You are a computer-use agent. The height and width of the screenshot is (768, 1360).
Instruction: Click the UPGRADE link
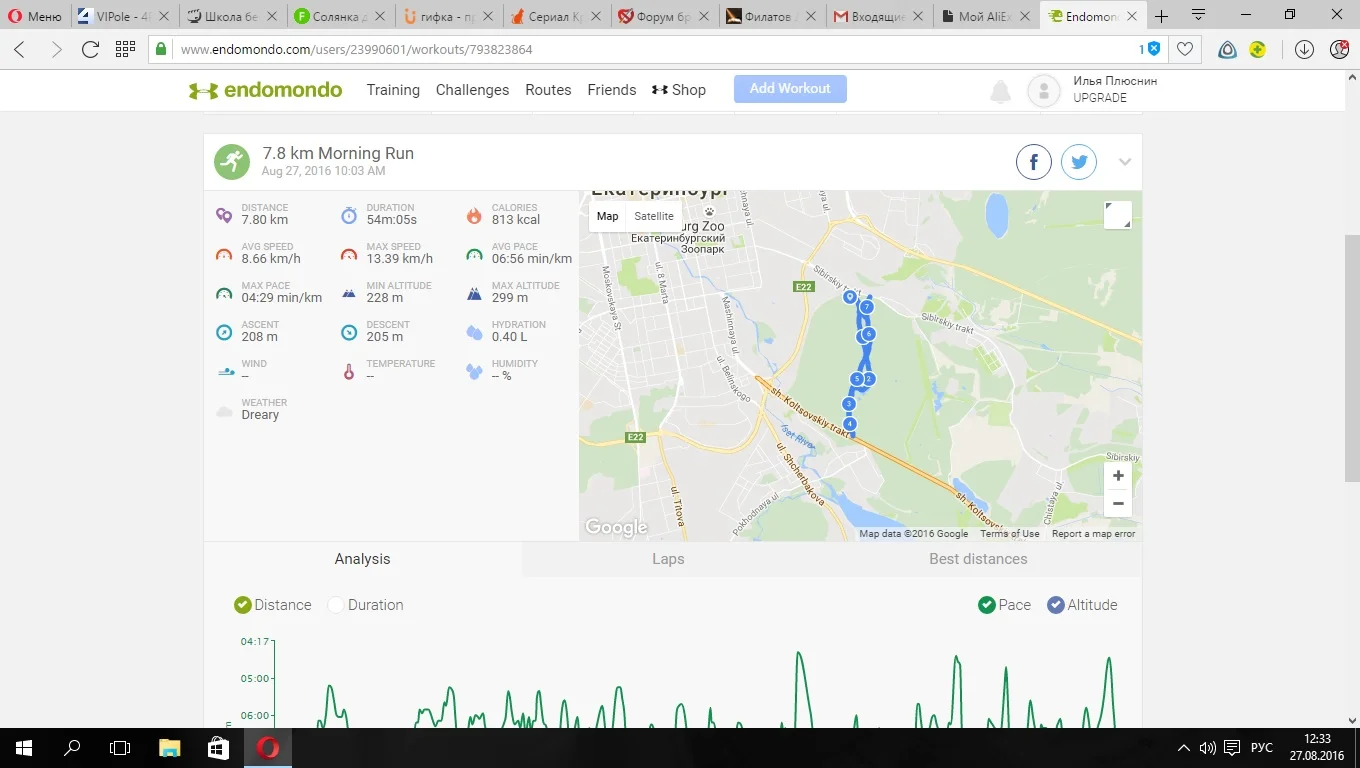(x=1100, y=98)
